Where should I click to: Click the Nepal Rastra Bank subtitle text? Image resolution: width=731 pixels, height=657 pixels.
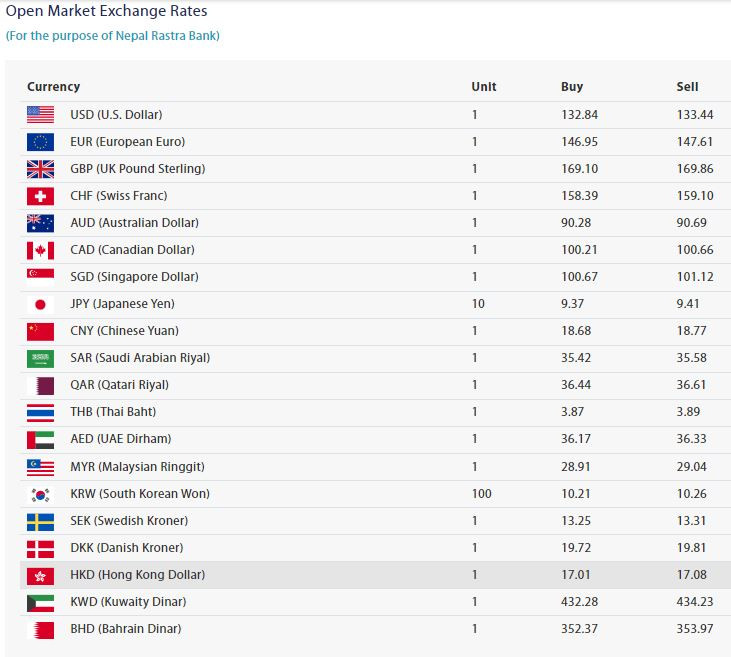coord(113,36)
